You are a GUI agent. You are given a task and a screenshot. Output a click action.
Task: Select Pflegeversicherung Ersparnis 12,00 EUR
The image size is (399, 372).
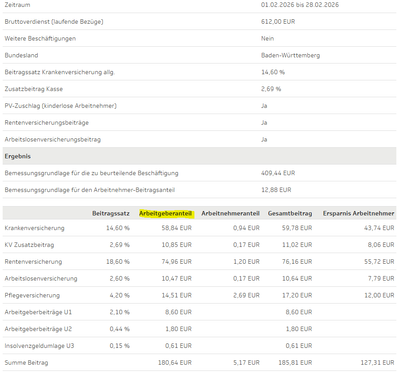point(379,296)
